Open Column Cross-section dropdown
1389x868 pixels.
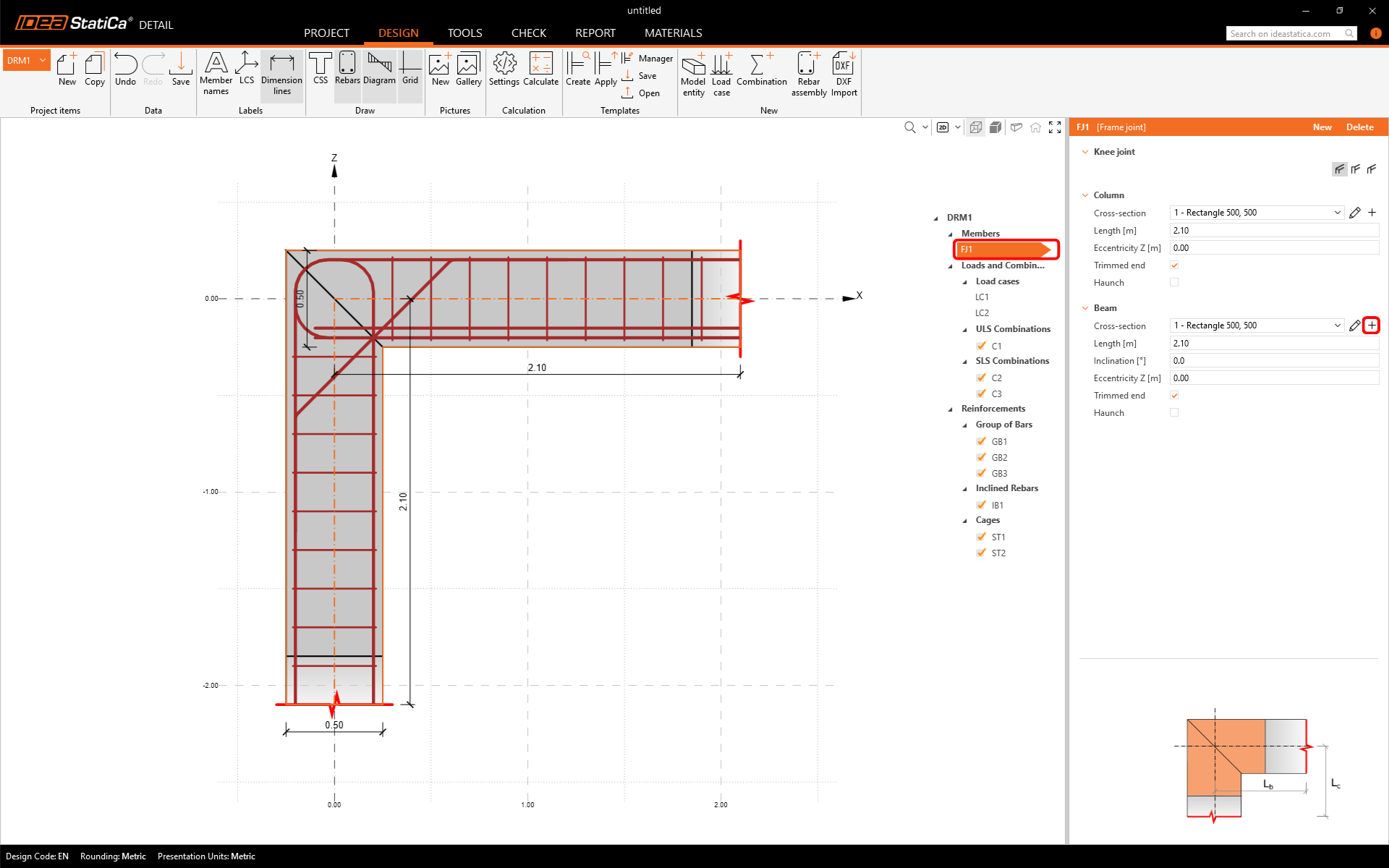pyautogui.click(x=1337, y=213)
